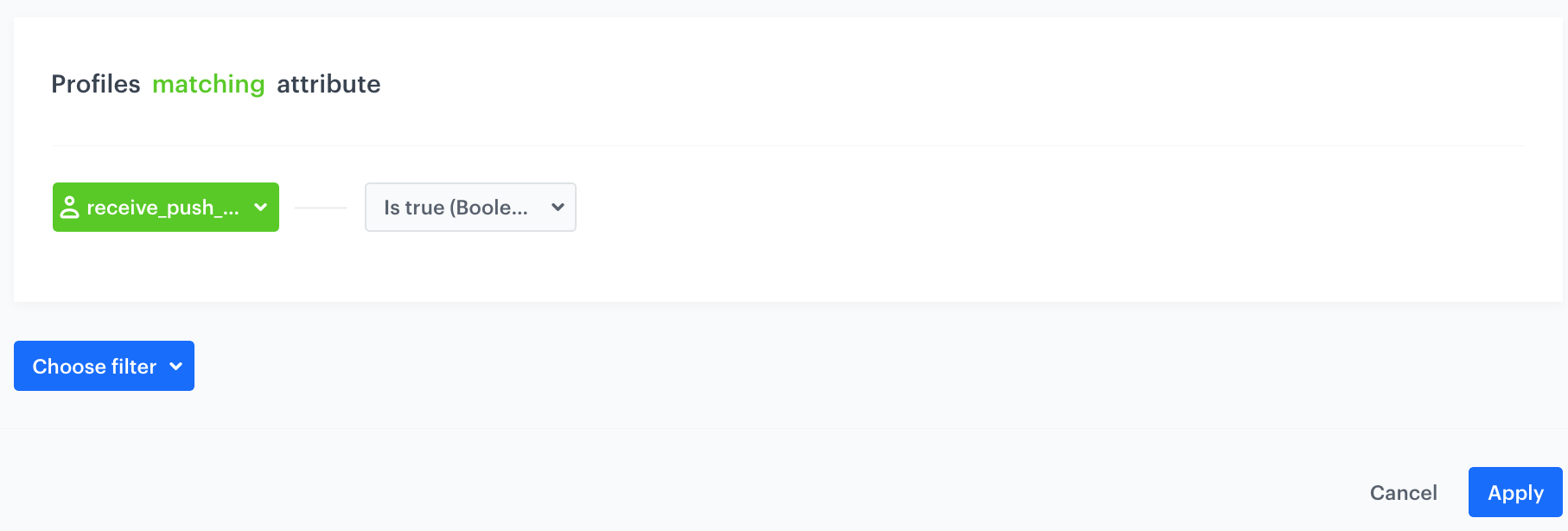The height and width of the screenshot is (531, 1568).
Task: Select the person silhouette icon before receive_push attribute
Action: point(70,207)
